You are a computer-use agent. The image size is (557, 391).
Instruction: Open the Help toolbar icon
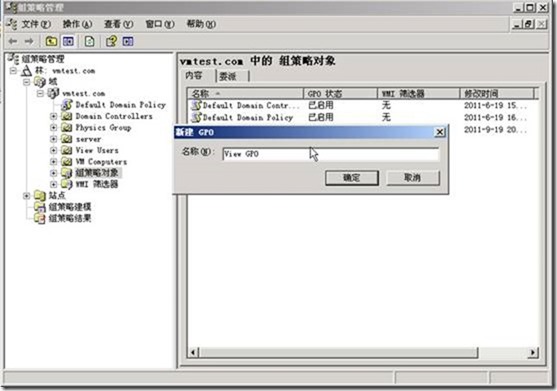pos(111,42)
